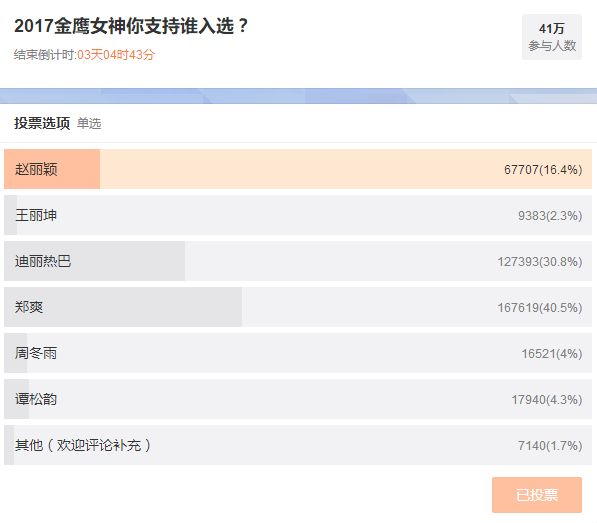The image size is (597, 523).
Task: Click 67707(16.4%) vote count for 赵丽颖
Action: tap(543, 169)
